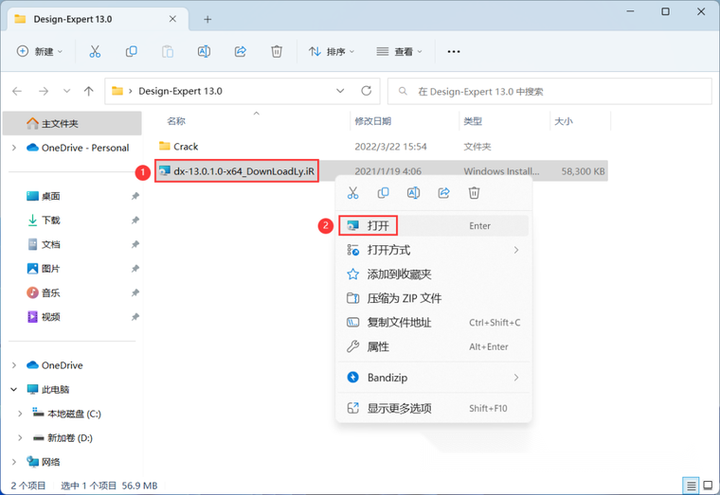Choose 打开 from the context menu
The width and height of the screenshot is (720, 495).
click(x=433, y=225)
